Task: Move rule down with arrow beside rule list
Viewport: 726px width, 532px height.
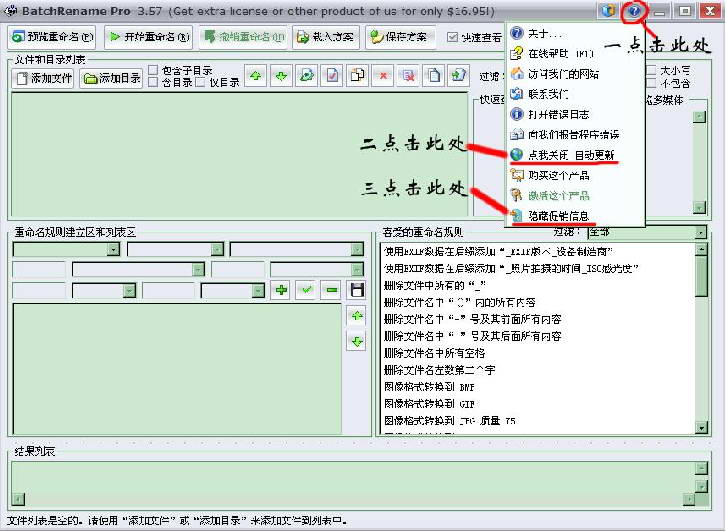Action: pos(357,342)
